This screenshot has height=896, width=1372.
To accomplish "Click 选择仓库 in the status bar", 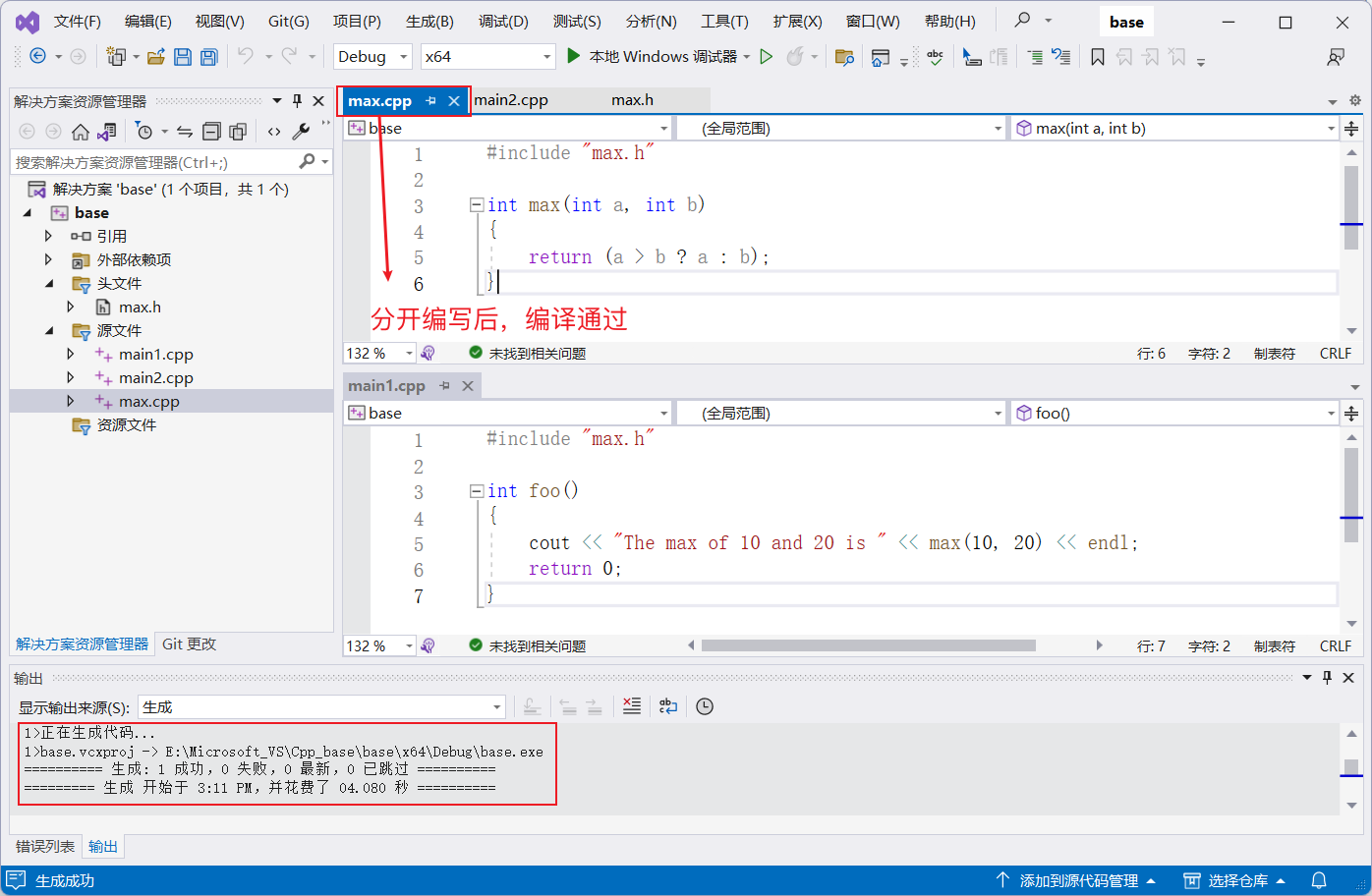I will pos(1233,880).
